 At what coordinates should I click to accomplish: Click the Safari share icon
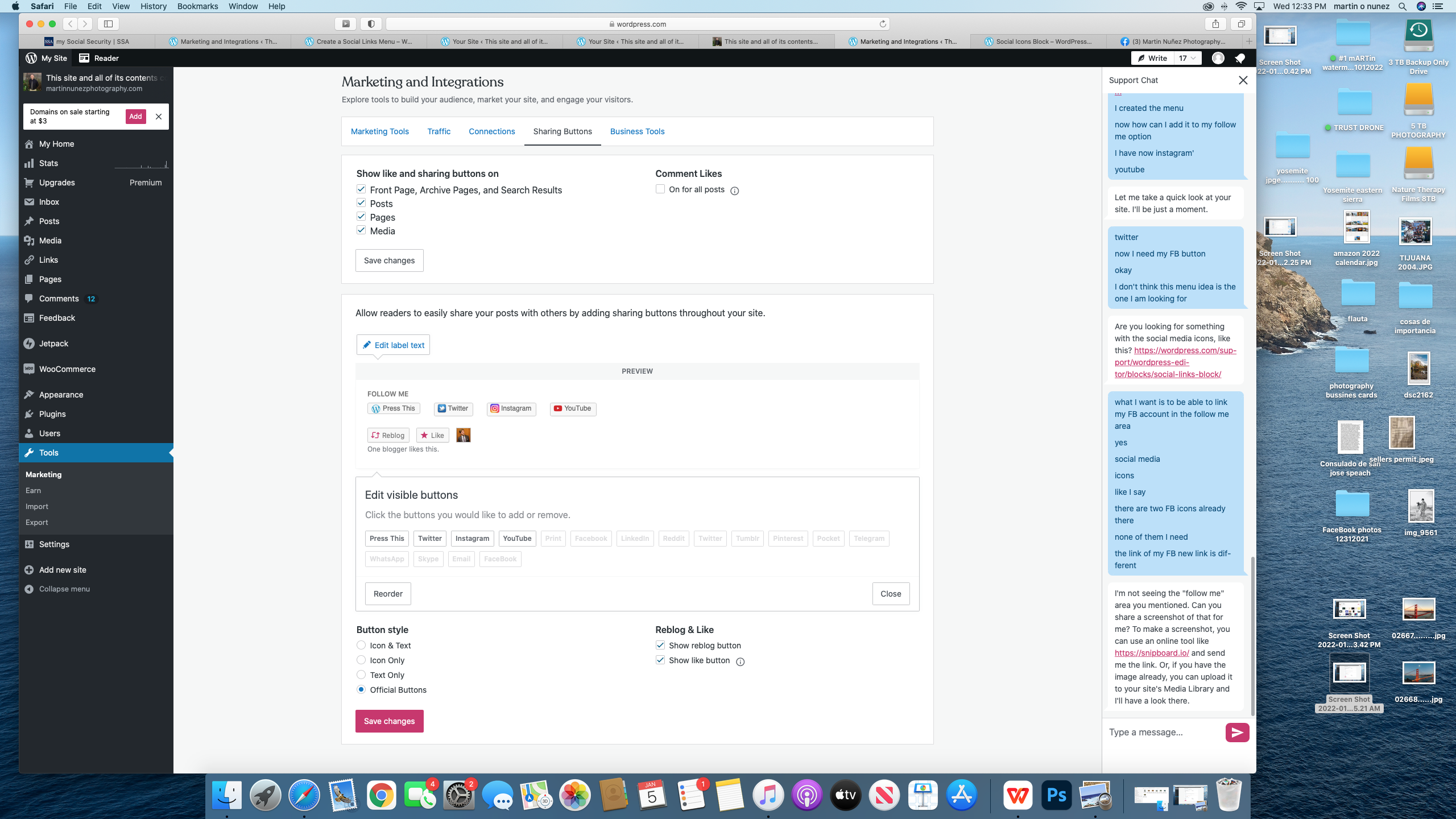(1215, 24)
